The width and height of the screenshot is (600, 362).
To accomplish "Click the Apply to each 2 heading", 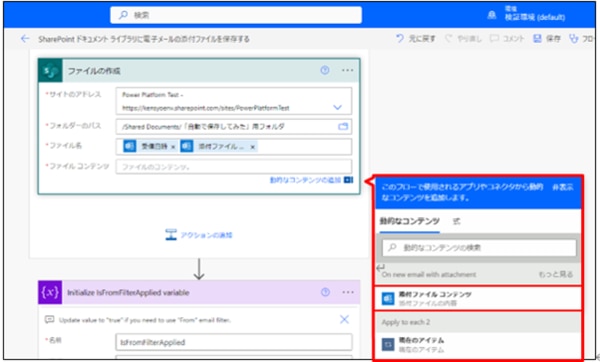I will pos(405,322).
